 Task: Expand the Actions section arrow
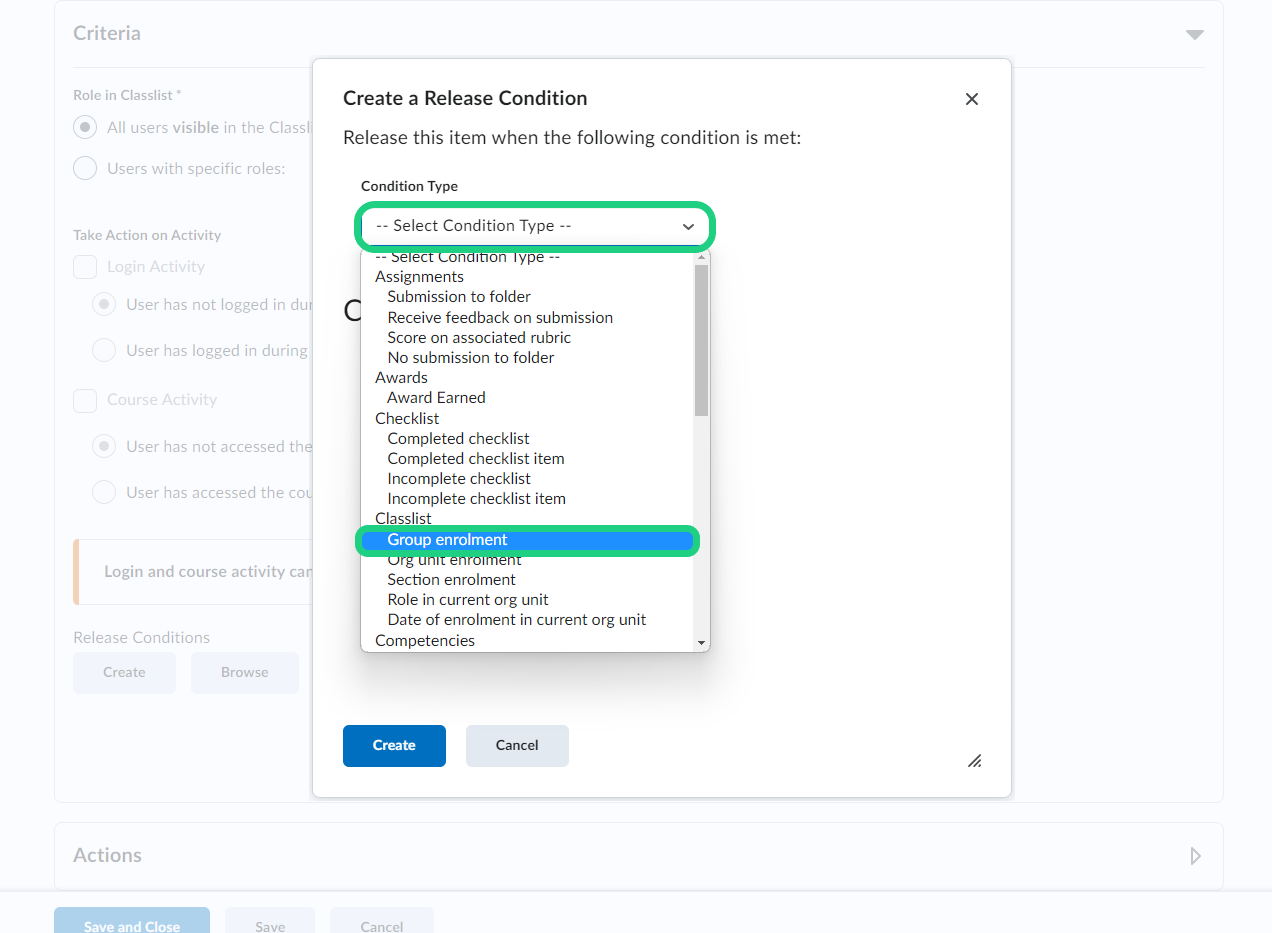point(1194,856)
